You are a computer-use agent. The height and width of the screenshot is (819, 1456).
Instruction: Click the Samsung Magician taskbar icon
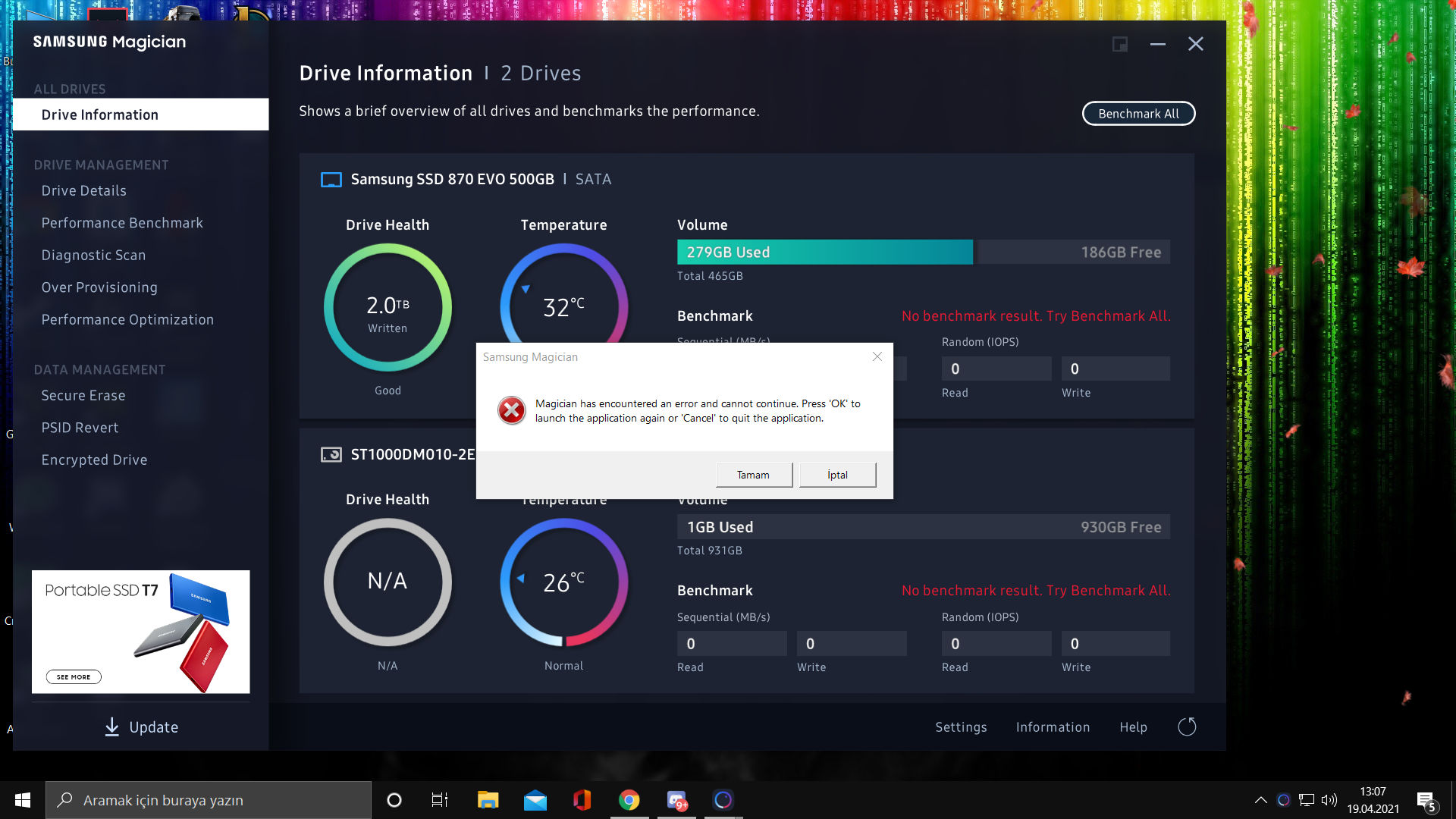pyautogui.click(x=723, y=800)
